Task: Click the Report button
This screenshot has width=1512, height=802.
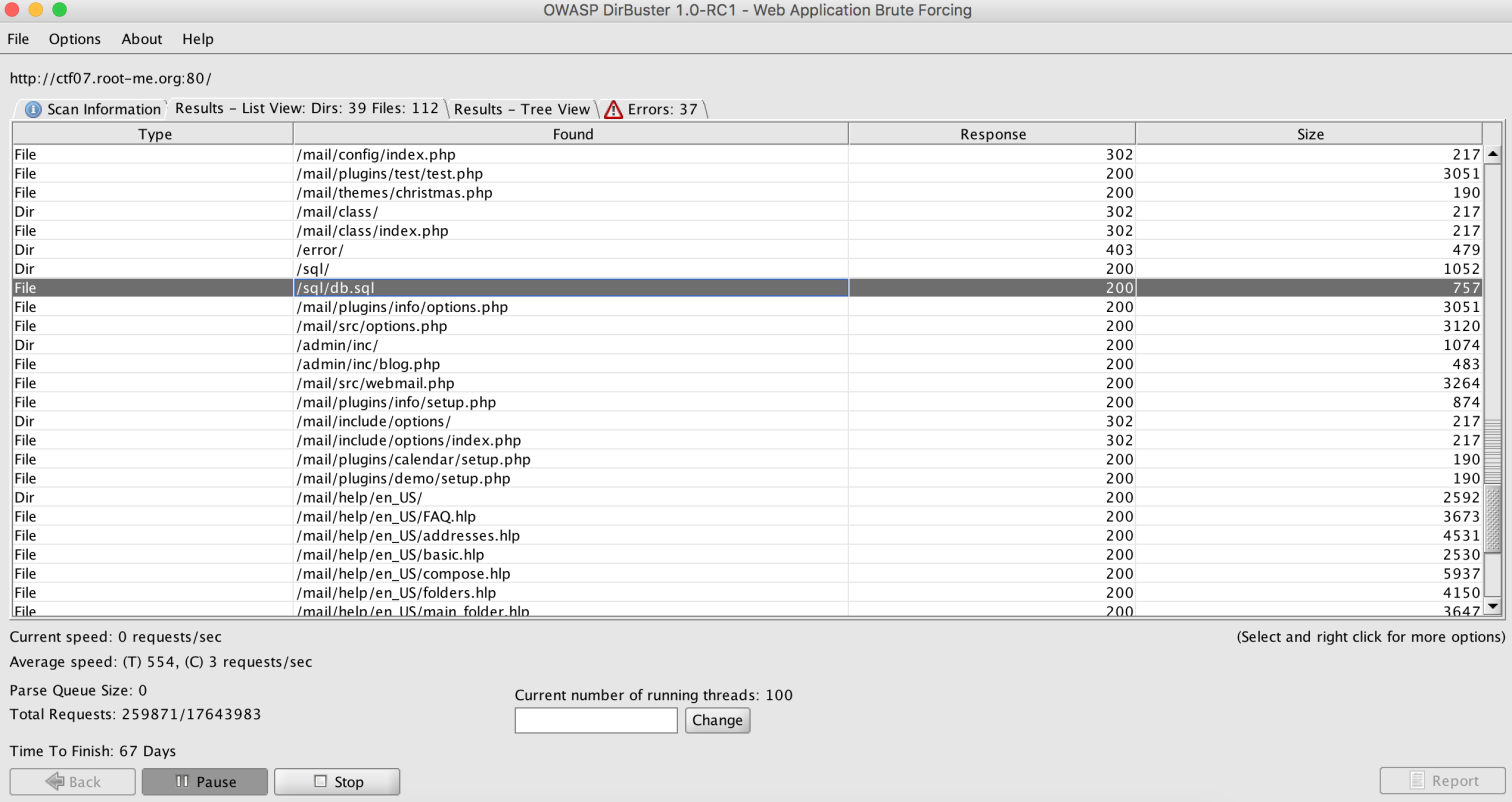Action: click(1443, 781)
